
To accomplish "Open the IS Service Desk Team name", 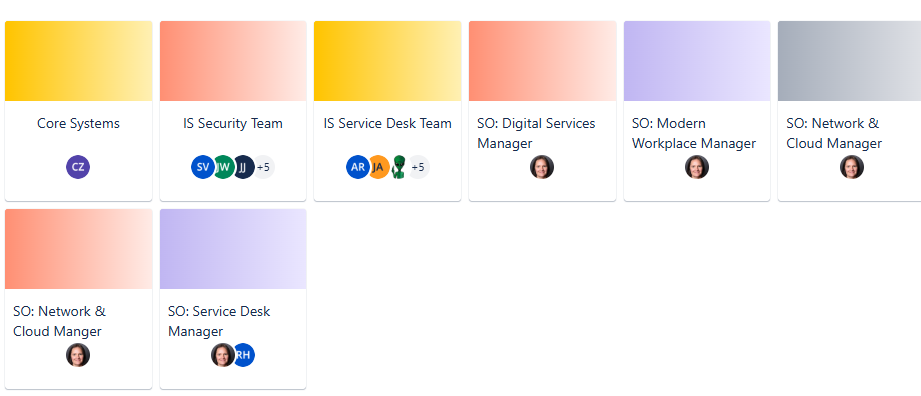I will 388,123.
